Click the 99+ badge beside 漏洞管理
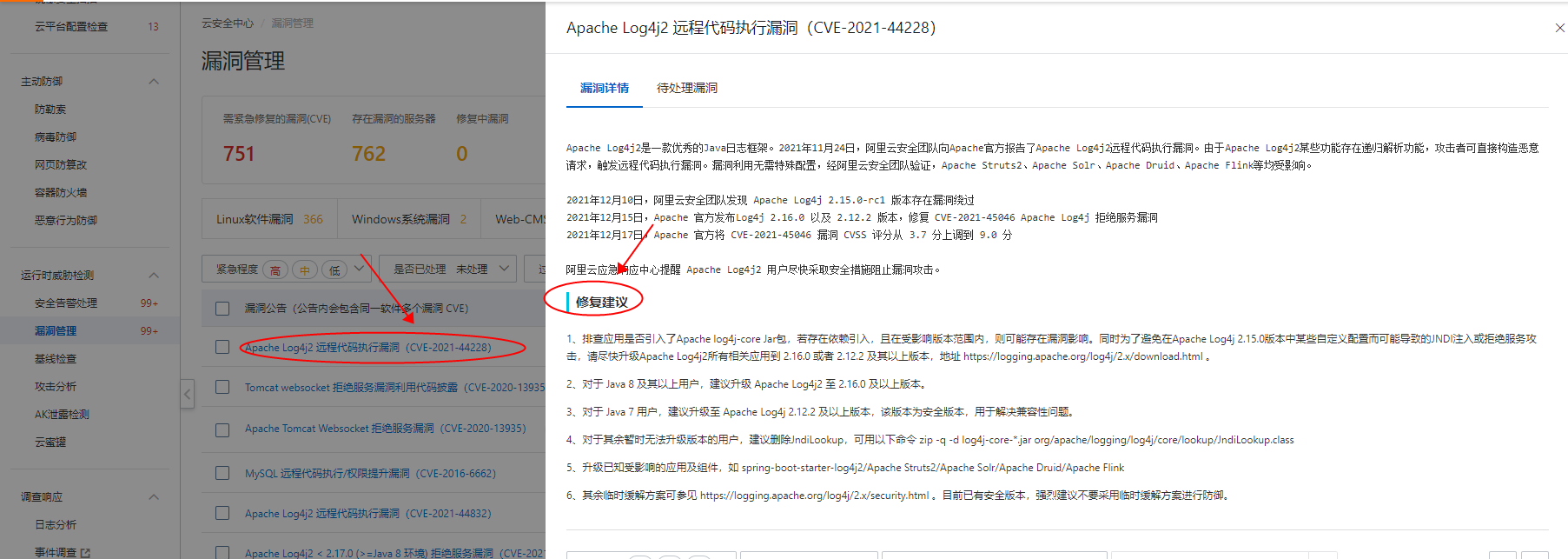The height and width of the screenshot is (559, 1568). point(149,331)
